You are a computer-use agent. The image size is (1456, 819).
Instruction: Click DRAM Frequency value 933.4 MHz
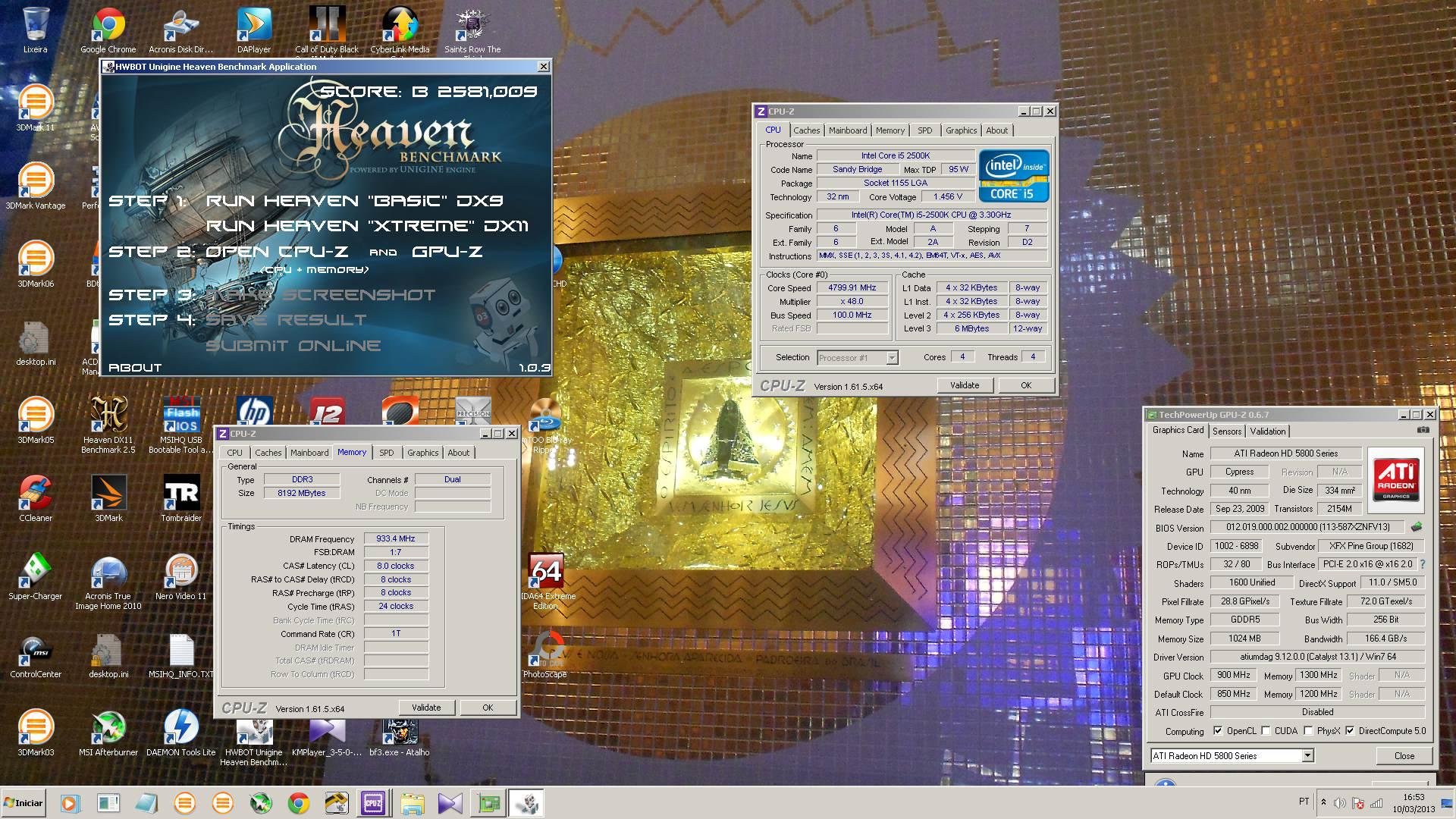pos(396,538)
